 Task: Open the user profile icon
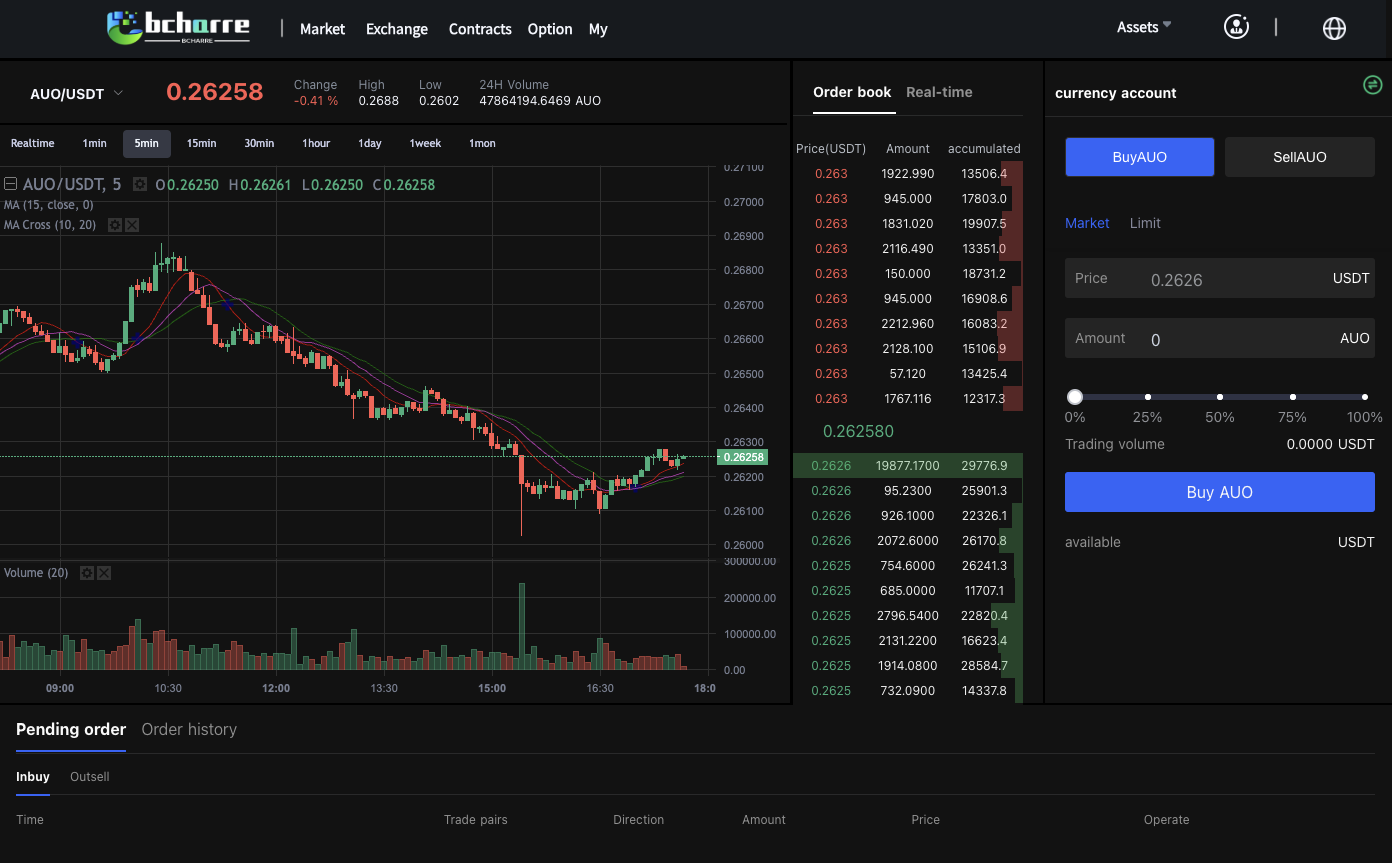pos(1236,27)
